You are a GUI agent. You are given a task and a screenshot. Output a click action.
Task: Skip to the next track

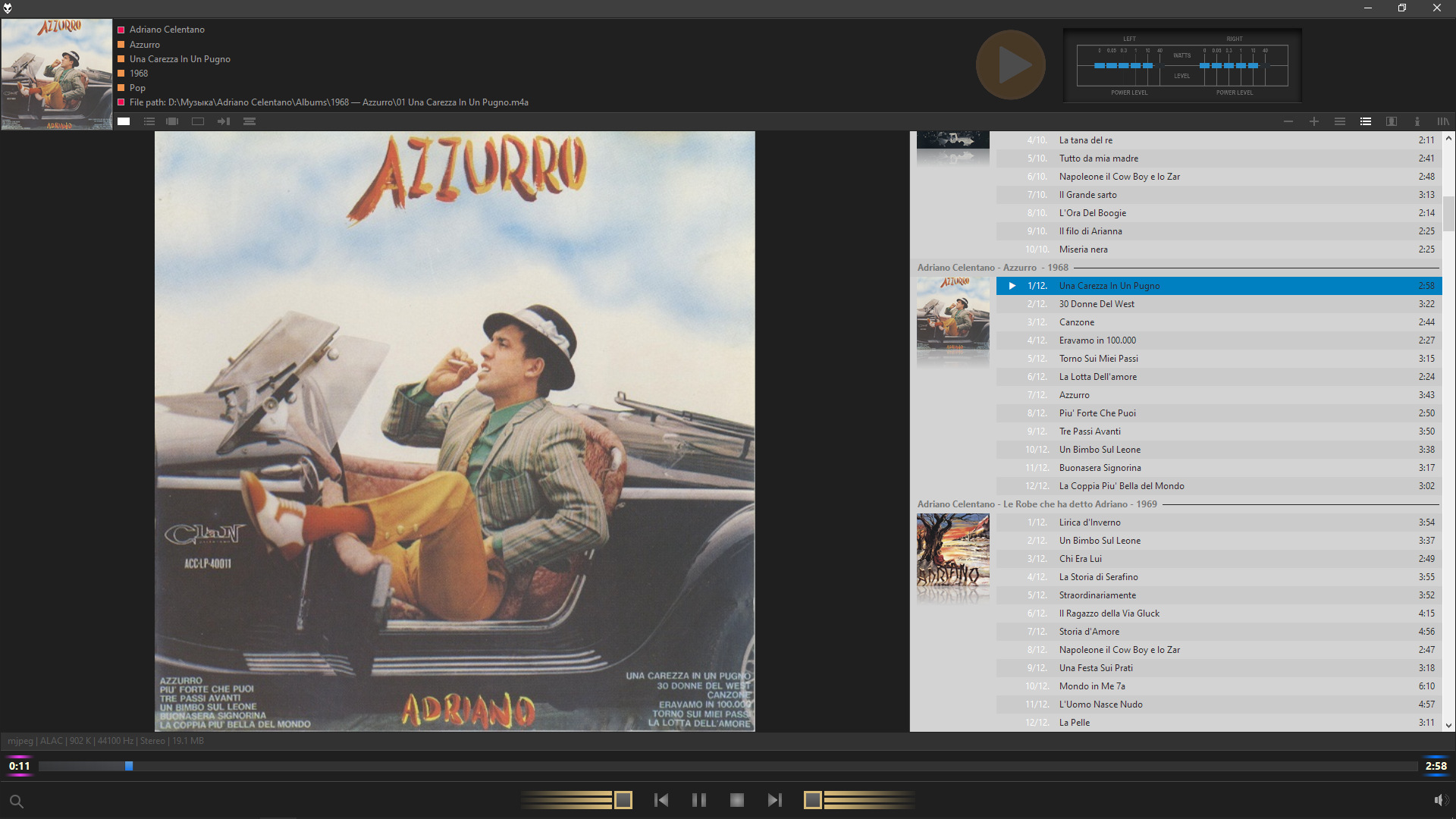click(x=774, y=800)
